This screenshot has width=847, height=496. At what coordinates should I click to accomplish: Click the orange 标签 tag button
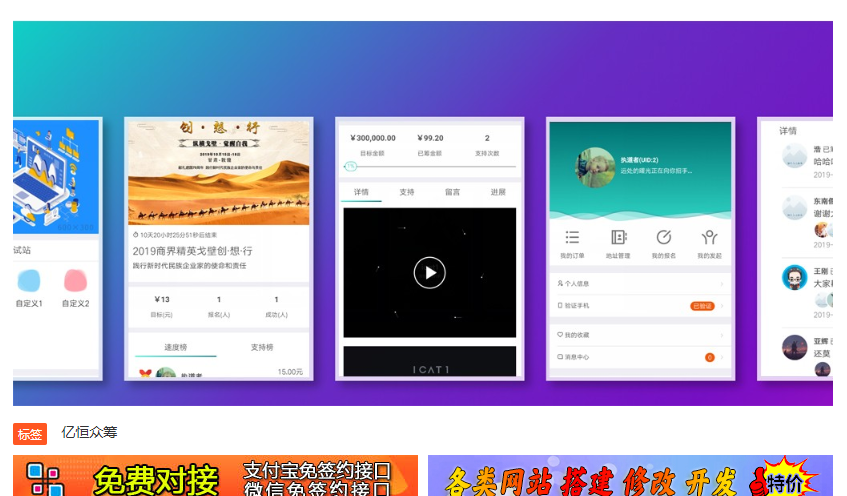[30, 434]
